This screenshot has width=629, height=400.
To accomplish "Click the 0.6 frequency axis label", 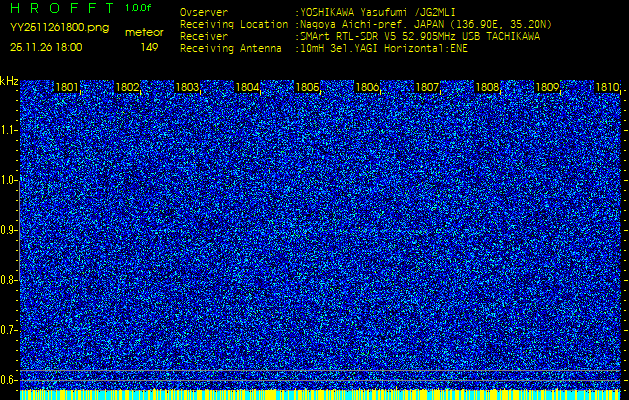I will pyautogui.click(x=8, y=380).
